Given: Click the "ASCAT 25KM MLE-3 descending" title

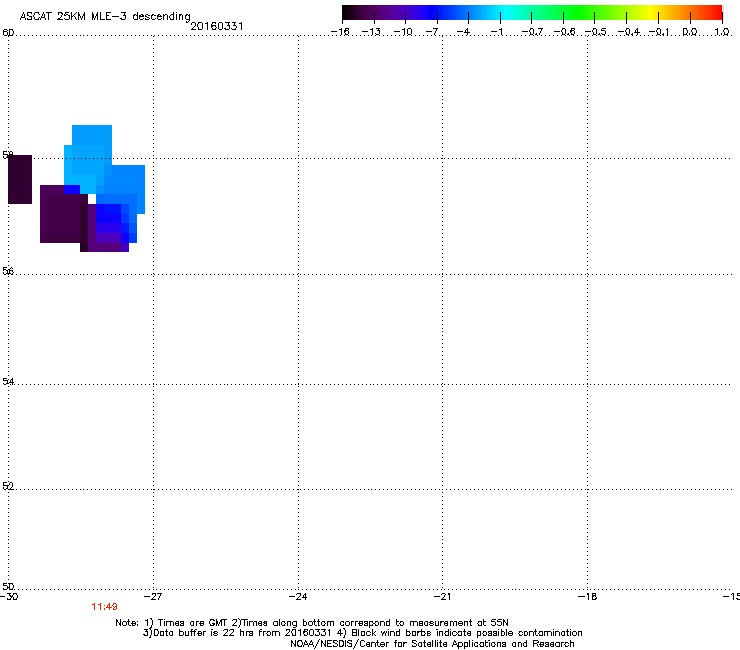Looking at the screenshot, I should tap(105, 16).
